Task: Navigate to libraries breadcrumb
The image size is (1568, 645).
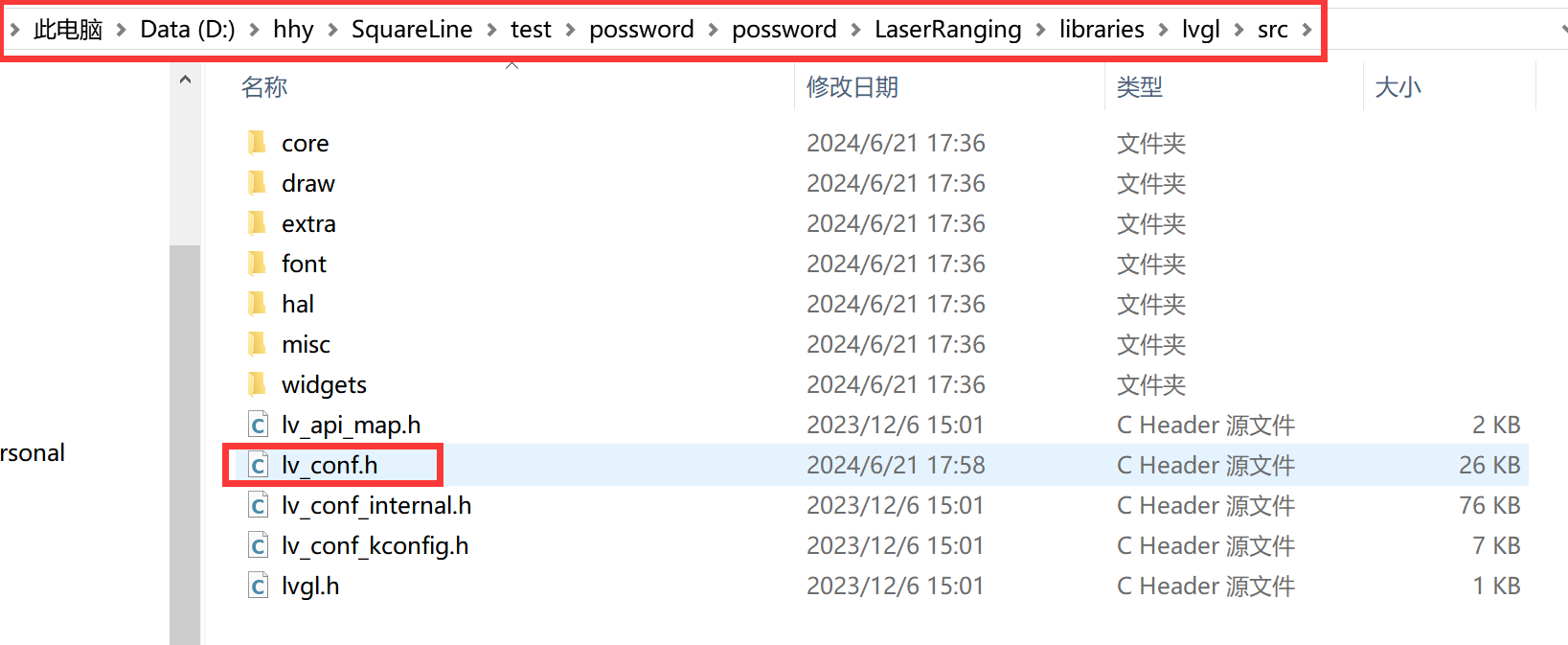Action: (x=1102, y=30)
